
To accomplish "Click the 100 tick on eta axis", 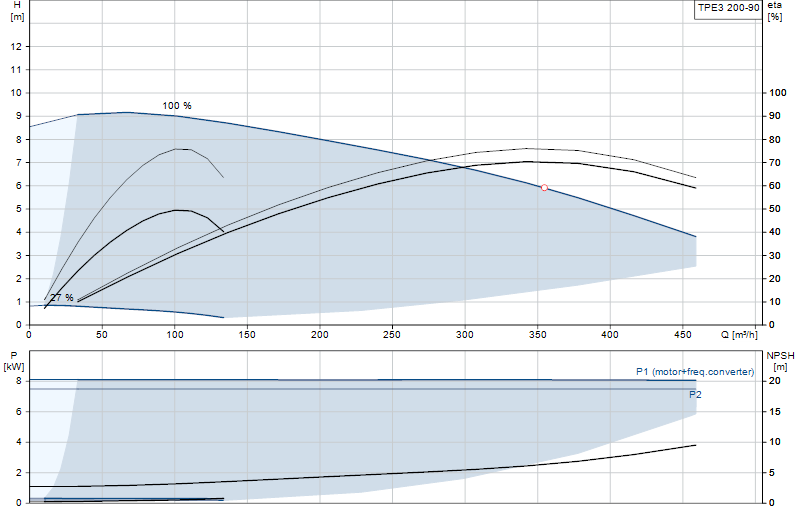I will click(x=778, y=92).
